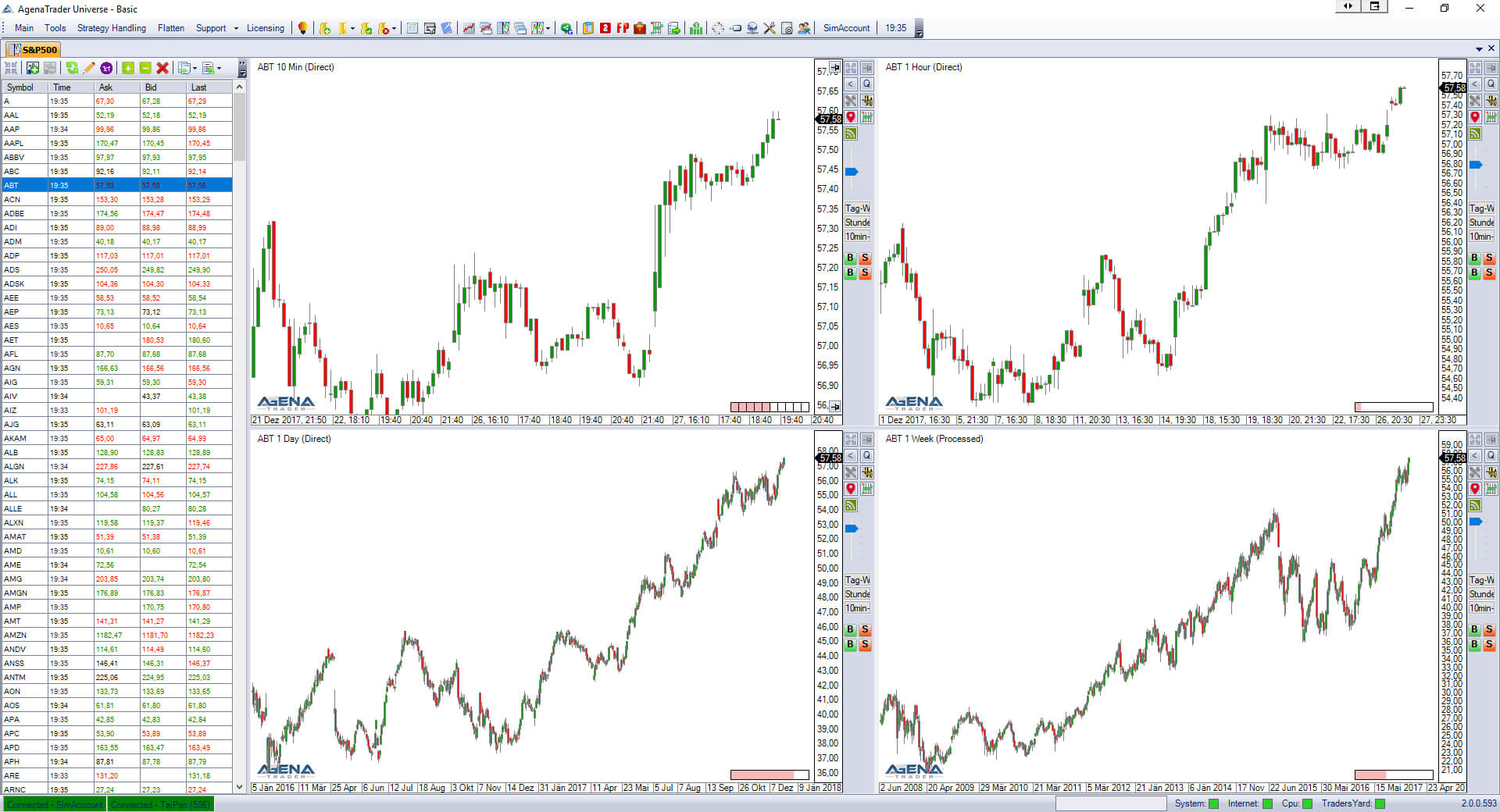1500x812 pixels.
Task: Click the symbol list vertical scrollbar thumb
Action: tap(240, 126)
